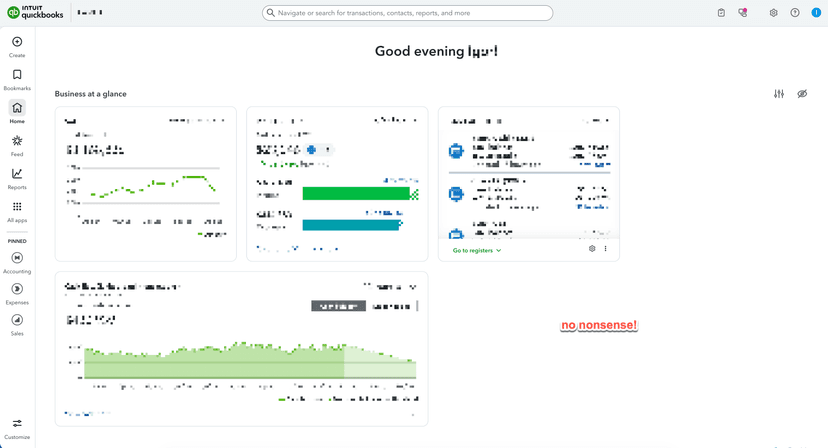This screenshot has height=448, width=828.
Task: Toggle privacy eye icon for dashboard
Action: click(802, 94)
